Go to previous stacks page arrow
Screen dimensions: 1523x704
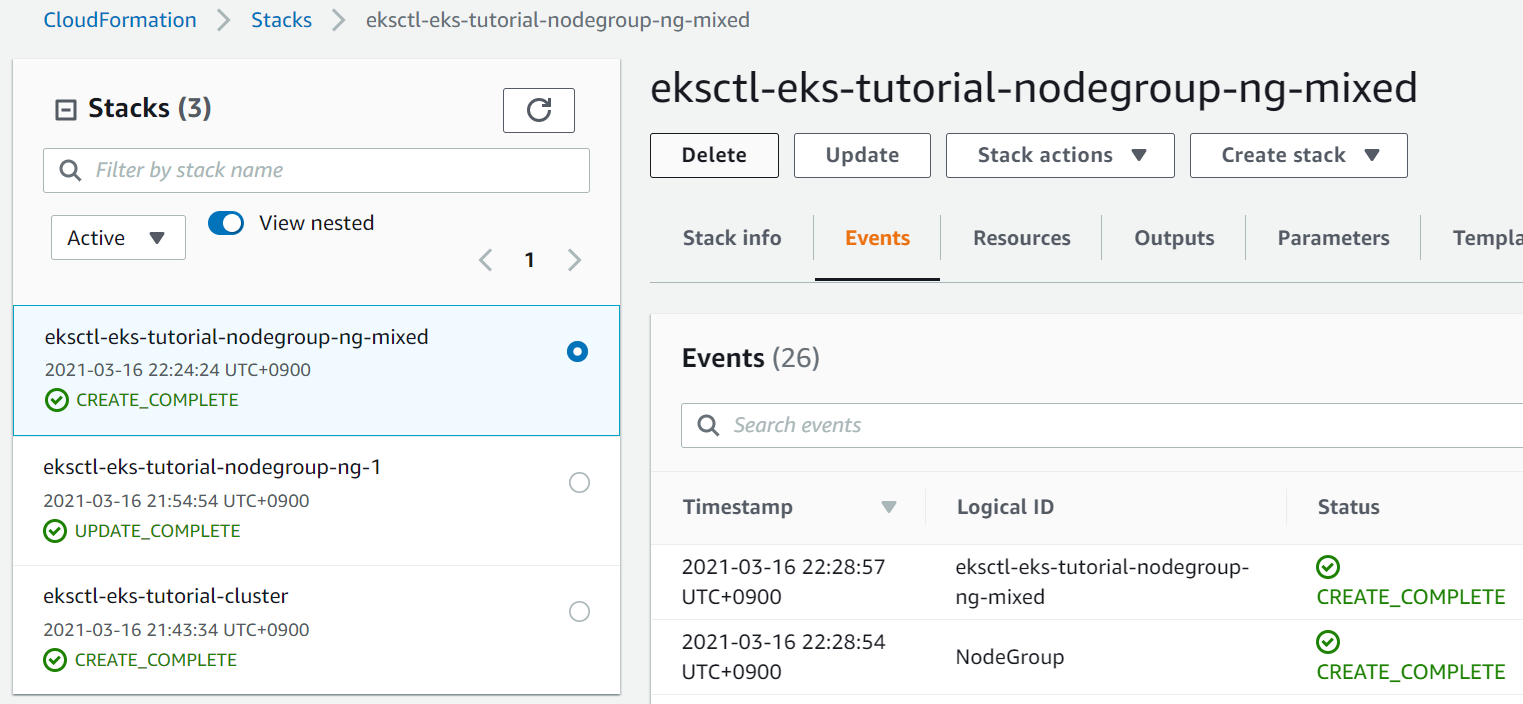pyautogui.click(x=486, y=261)
